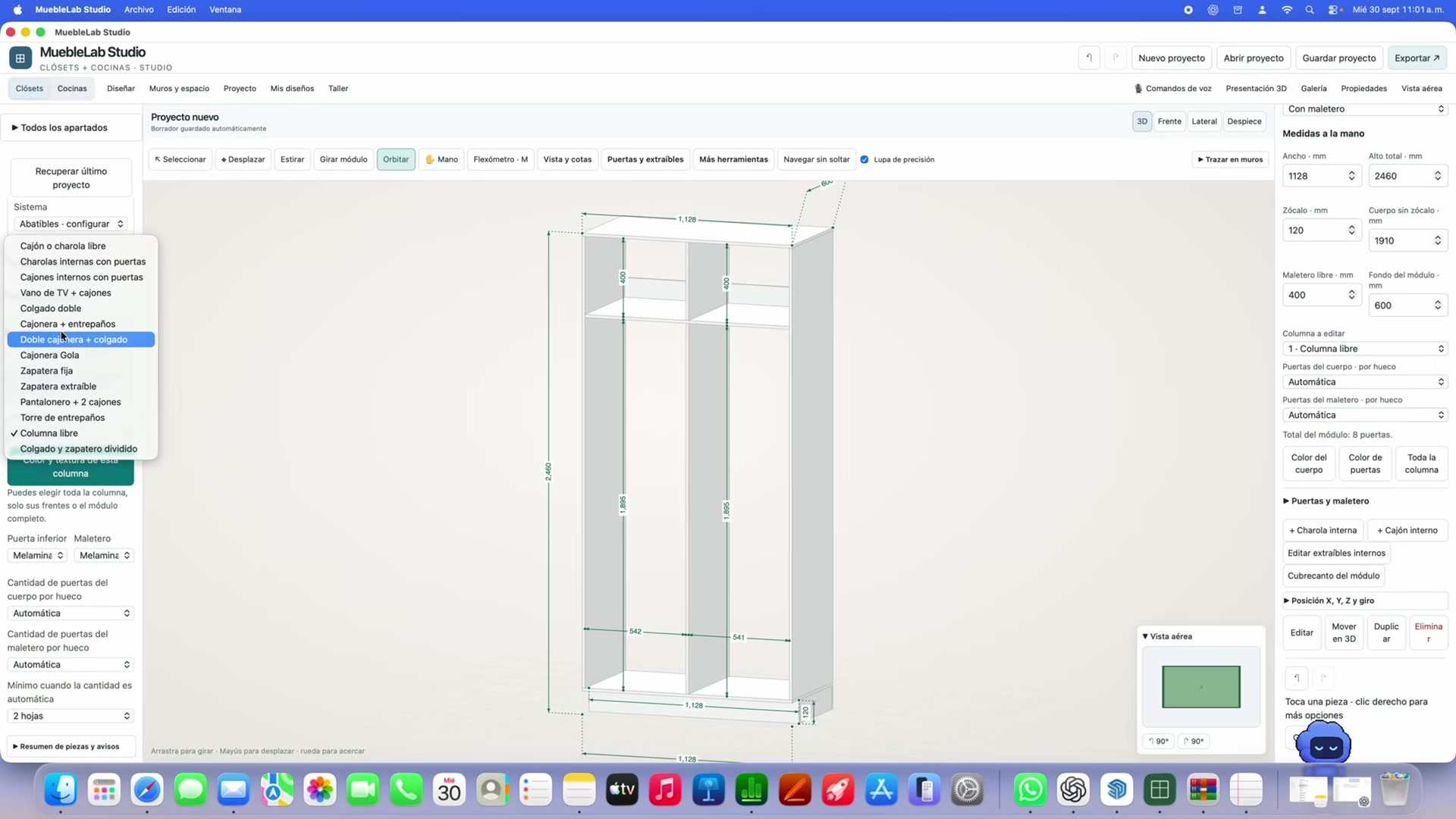Click the Color del cuerpo button
Image resolution: width=1456 pixels, height=819 pixels.
pos(1309,464)
